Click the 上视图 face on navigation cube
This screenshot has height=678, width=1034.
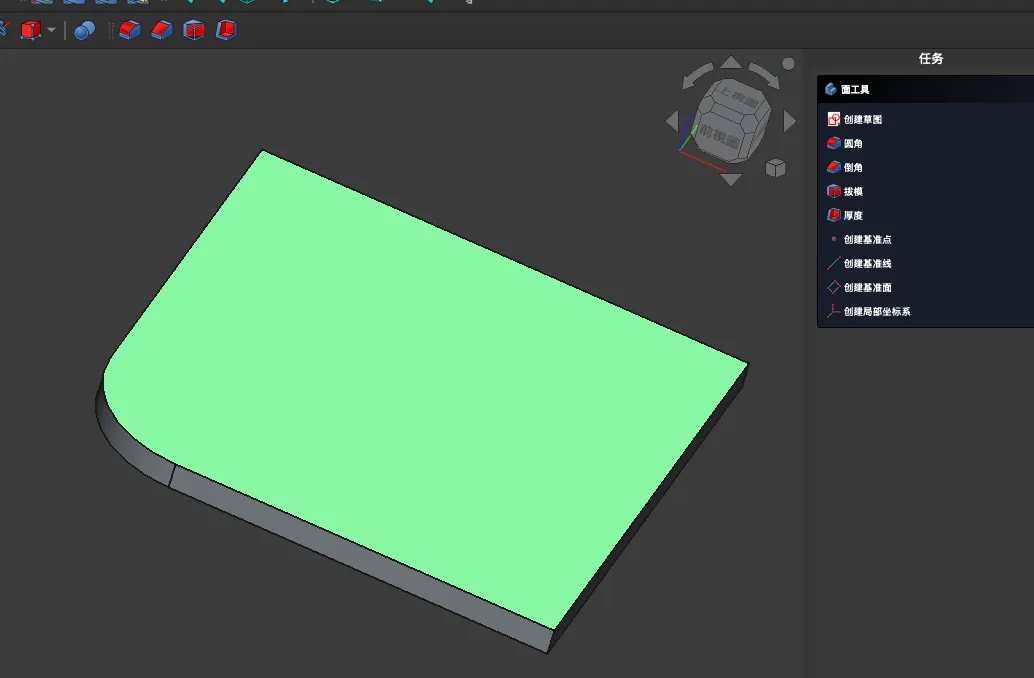coord(731,101)
